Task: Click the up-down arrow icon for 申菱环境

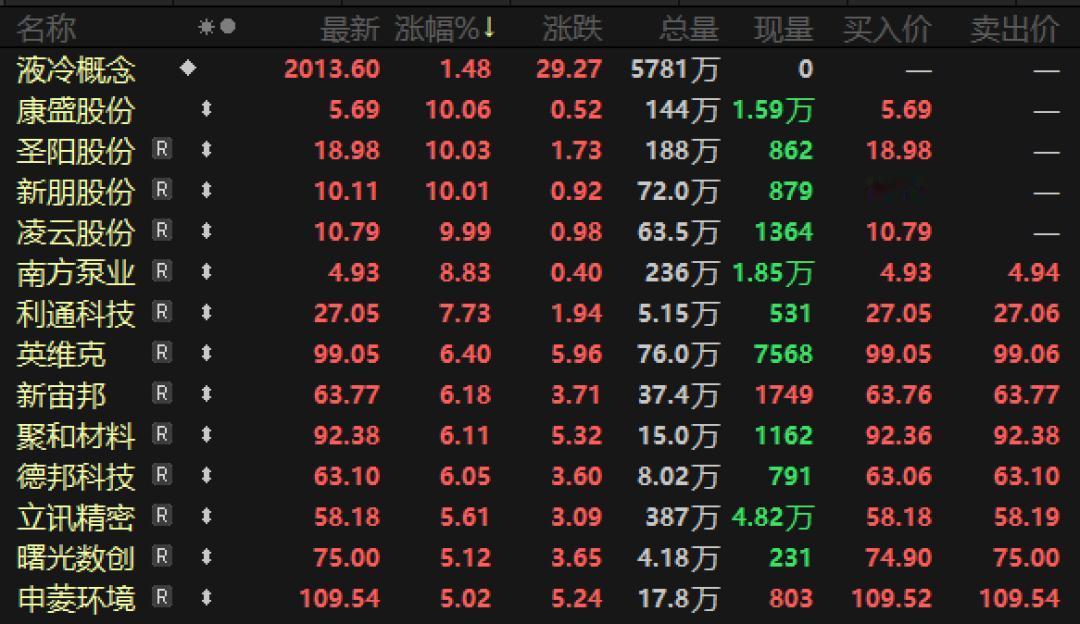Action: tap(206, 597)
